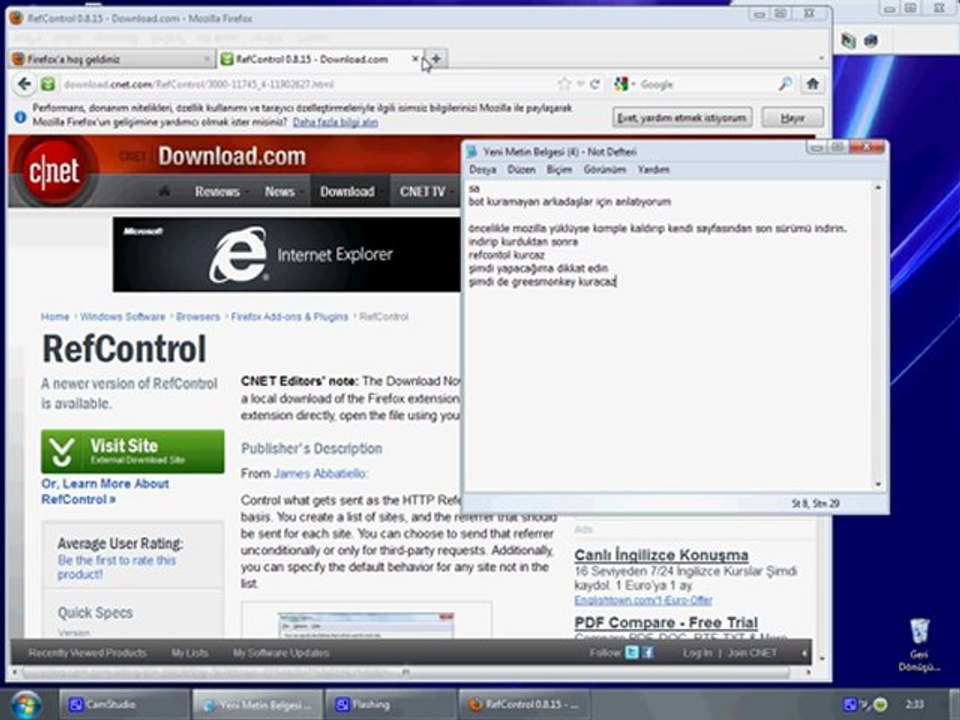Open News section in CNET nav
This screenshot has height=720, width=960.
point(280,192)
